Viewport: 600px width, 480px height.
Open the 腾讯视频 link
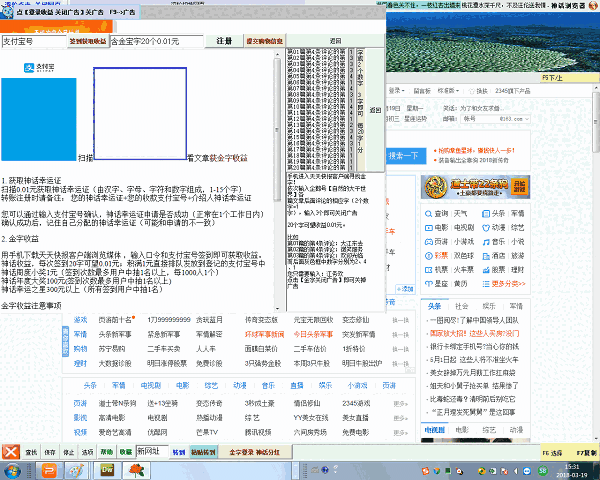(x=258, y=432)
